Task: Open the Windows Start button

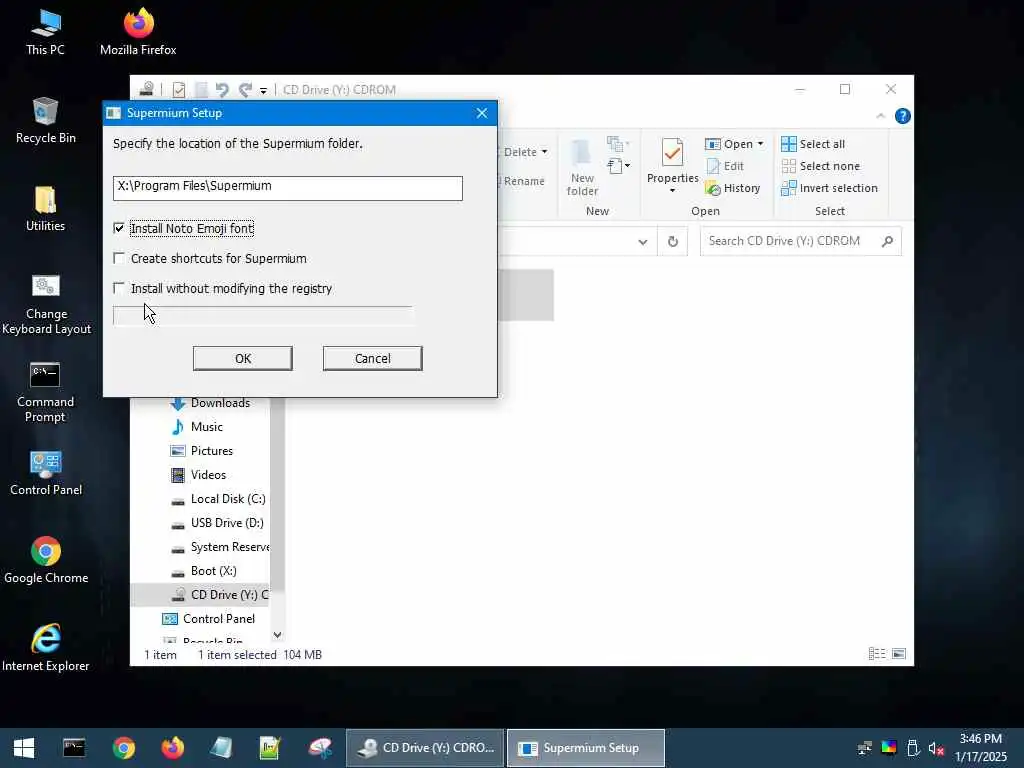Action: 24,748
